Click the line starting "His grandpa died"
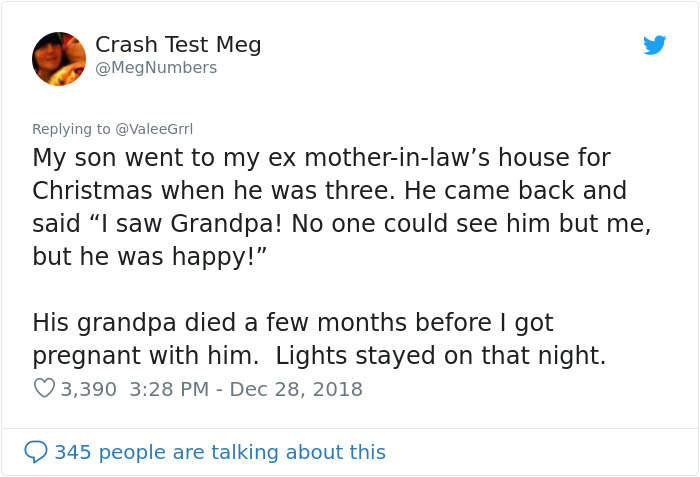Viewport: 700px width, 477px height. coord(292,323)
